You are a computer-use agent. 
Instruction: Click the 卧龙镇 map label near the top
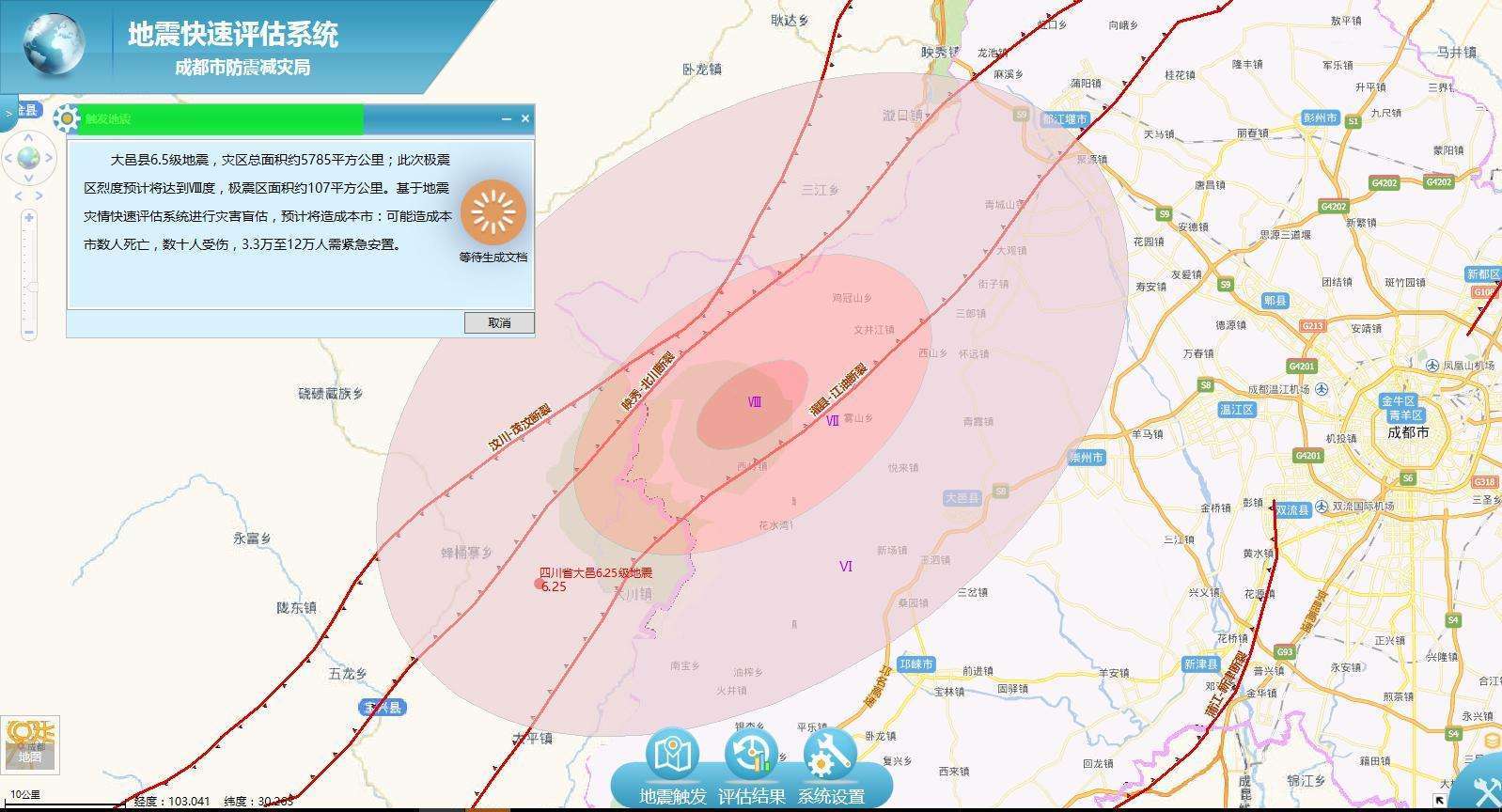[x=702, y=70]
